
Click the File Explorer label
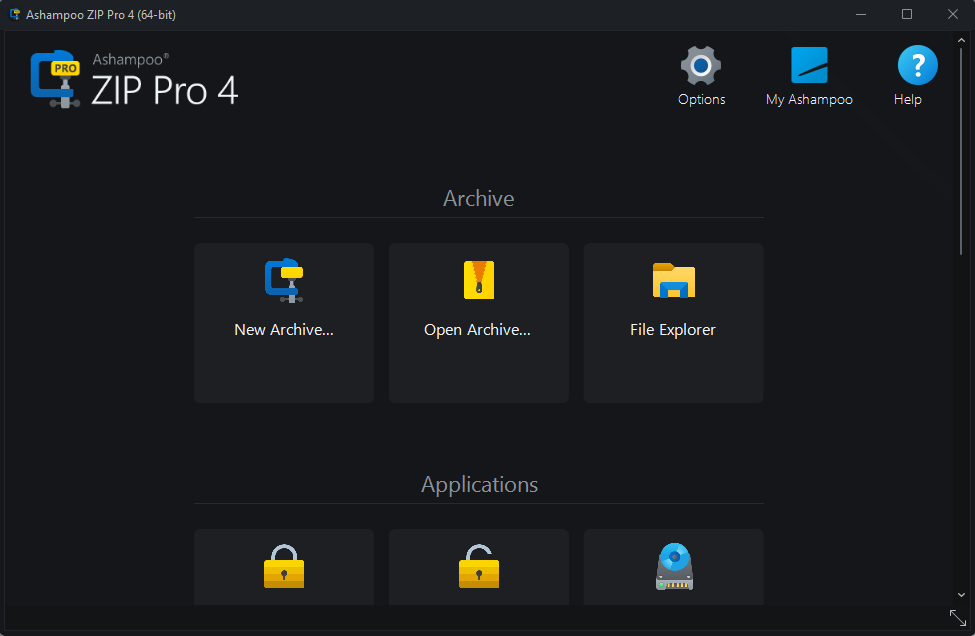point(673,330)
